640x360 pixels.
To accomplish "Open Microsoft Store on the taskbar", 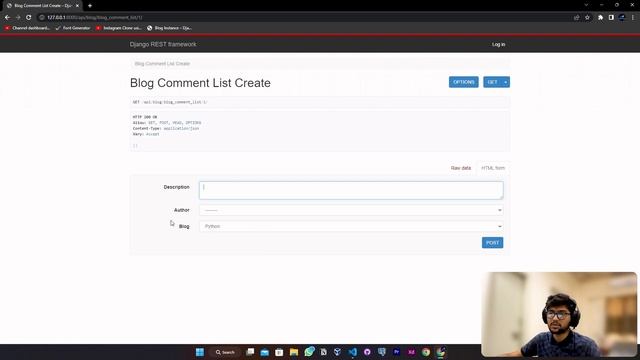I will pos(279,352).
